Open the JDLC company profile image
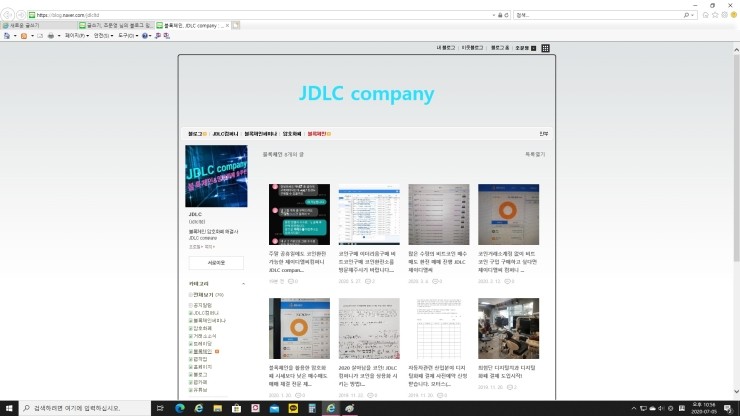The image size is (740, 416). 216,176
